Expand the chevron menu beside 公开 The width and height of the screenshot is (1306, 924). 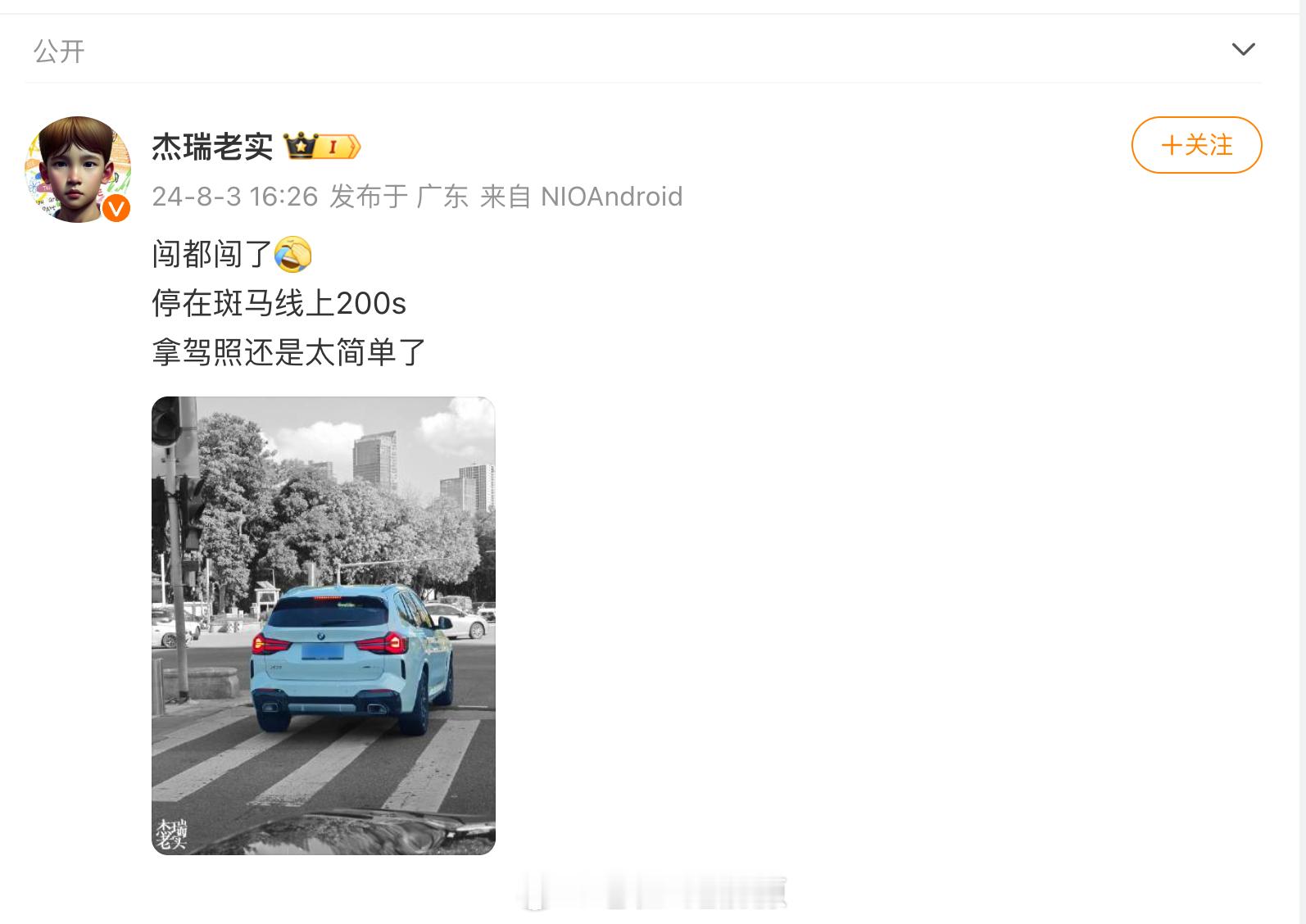tap(1243, 50)
